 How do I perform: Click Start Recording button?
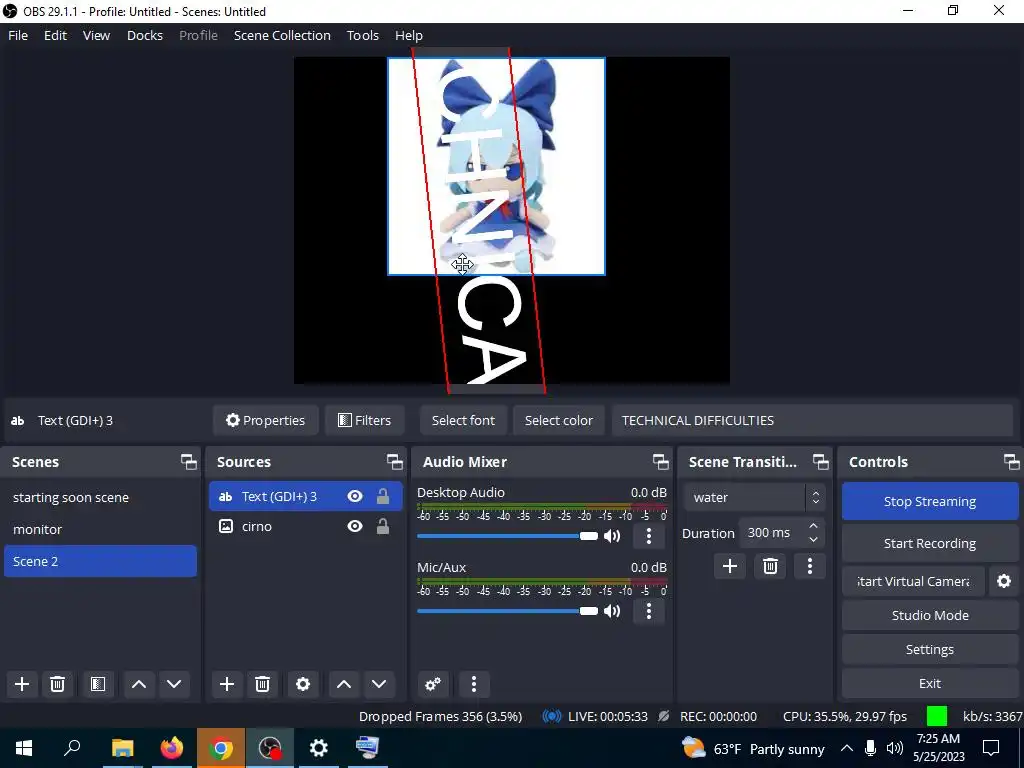[929, 543]
